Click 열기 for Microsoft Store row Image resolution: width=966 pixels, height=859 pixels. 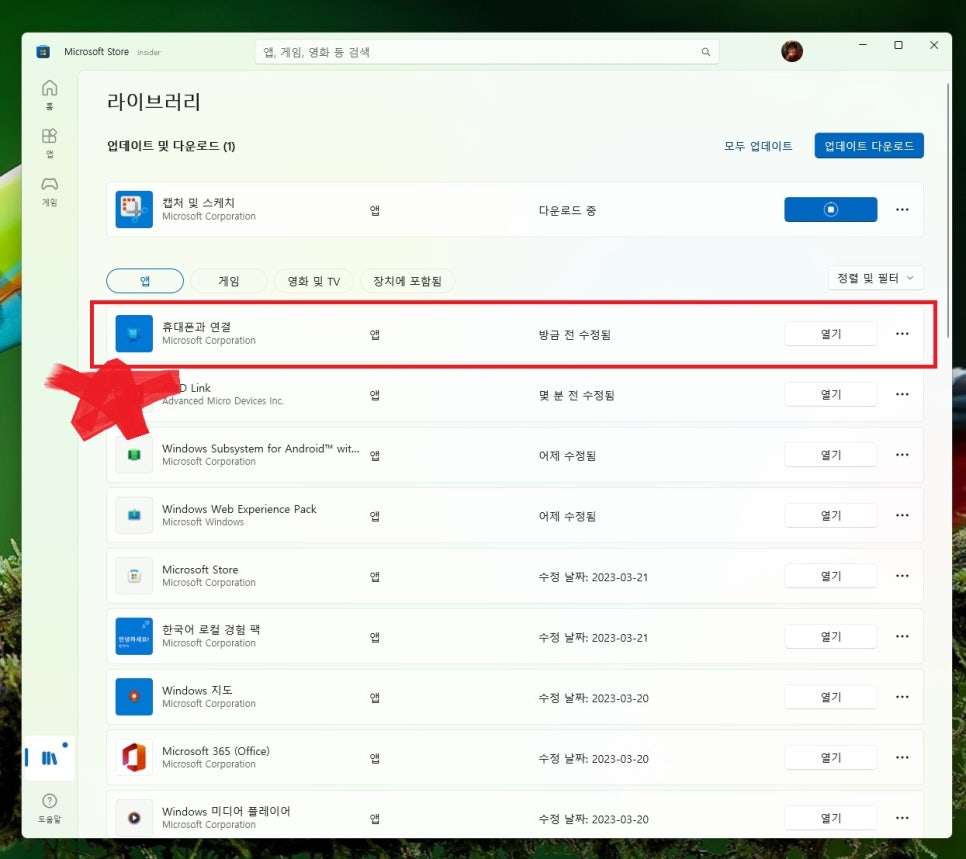click(x=830, y=576)
